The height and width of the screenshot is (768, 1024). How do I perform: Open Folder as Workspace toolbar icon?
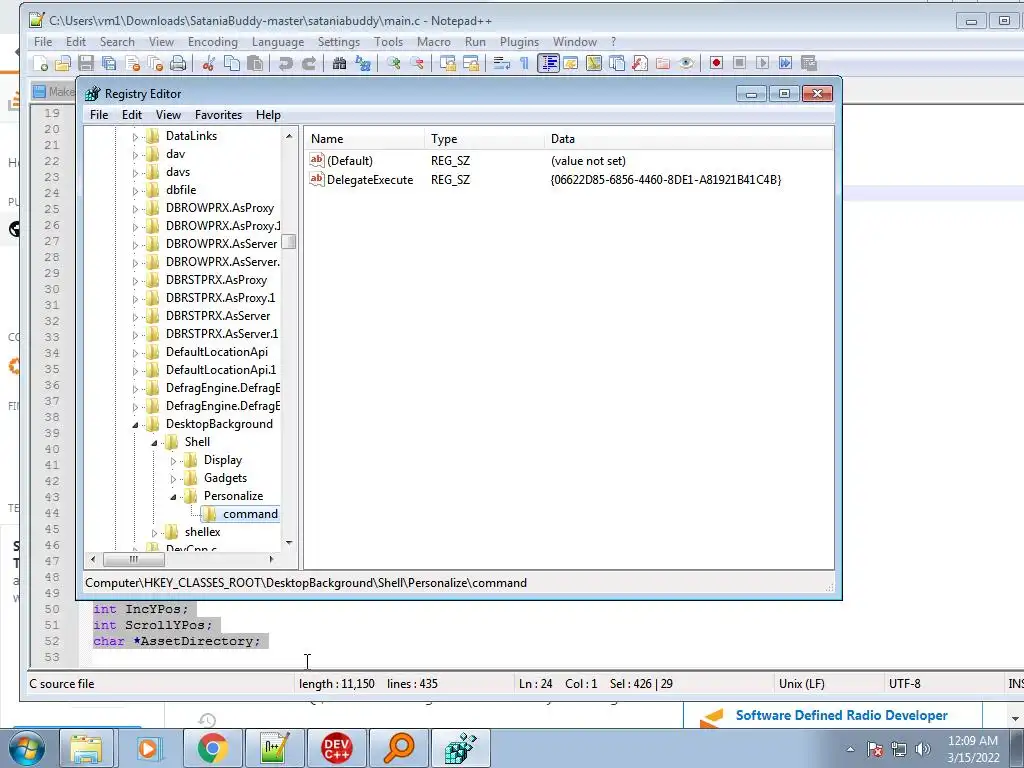coord(663,63)
